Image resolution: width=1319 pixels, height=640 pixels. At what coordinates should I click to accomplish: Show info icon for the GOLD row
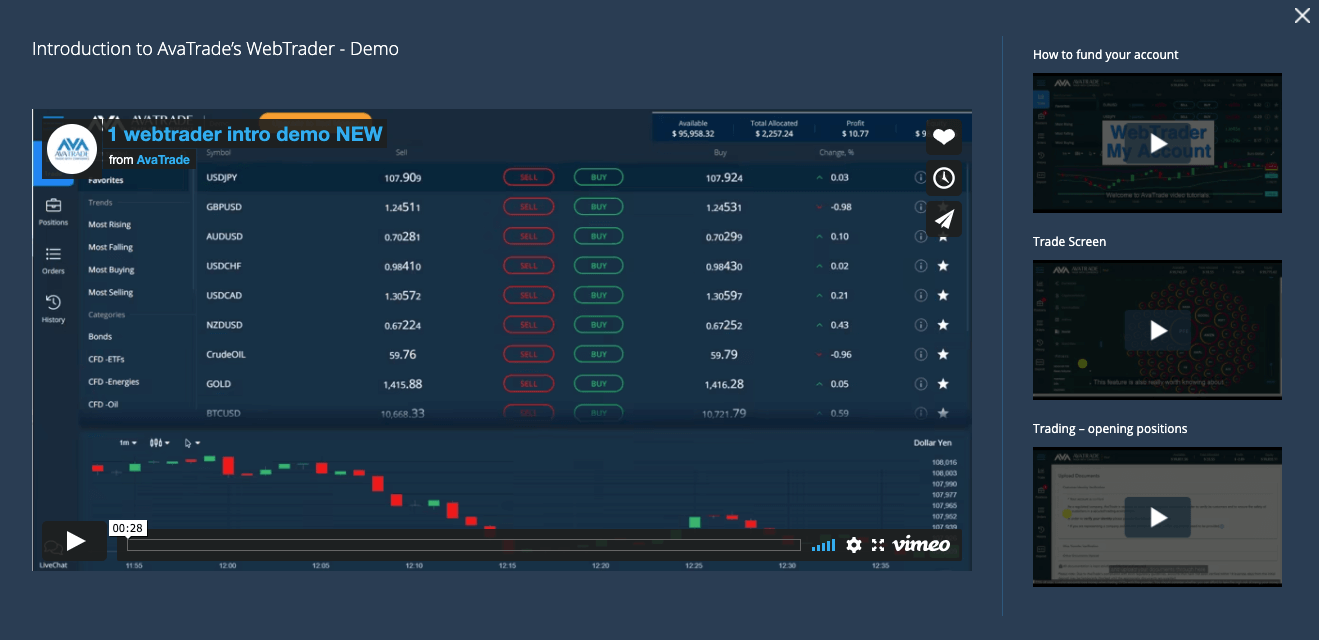click(921, 384)
